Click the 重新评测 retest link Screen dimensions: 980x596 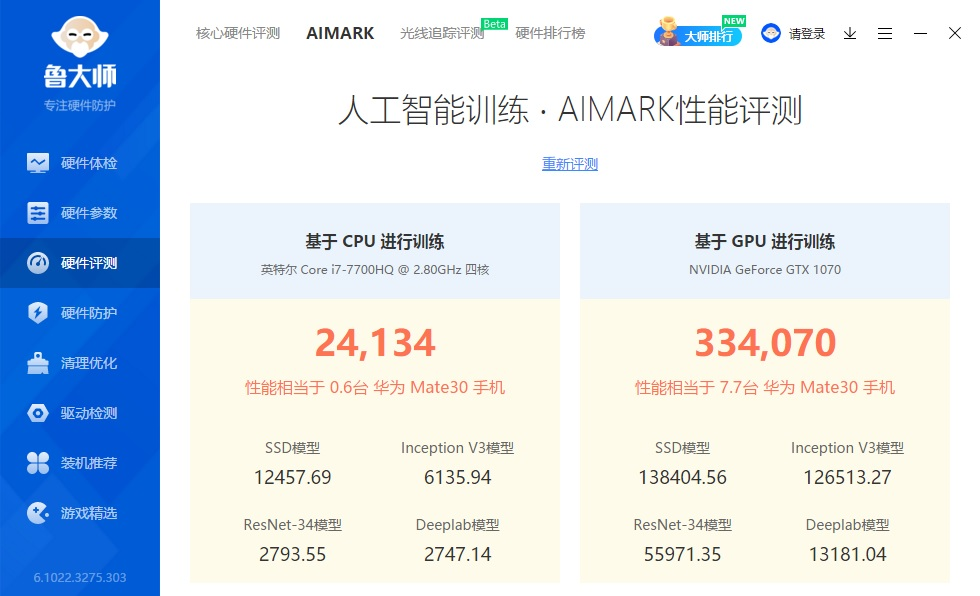pos(569,163)
